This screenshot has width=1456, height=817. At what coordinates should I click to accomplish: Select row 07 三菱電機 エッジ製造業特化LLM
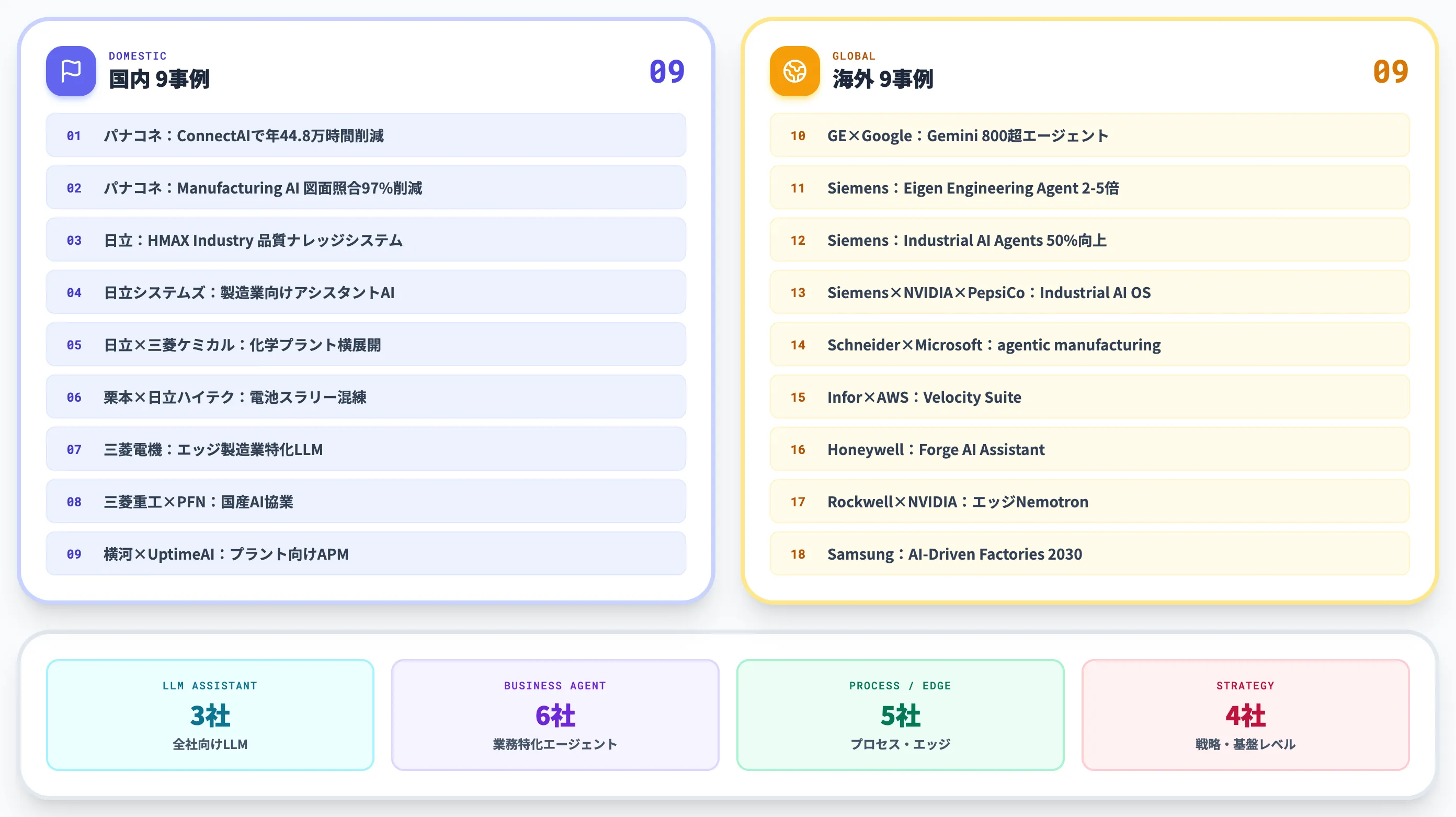[x=366, y=449]
